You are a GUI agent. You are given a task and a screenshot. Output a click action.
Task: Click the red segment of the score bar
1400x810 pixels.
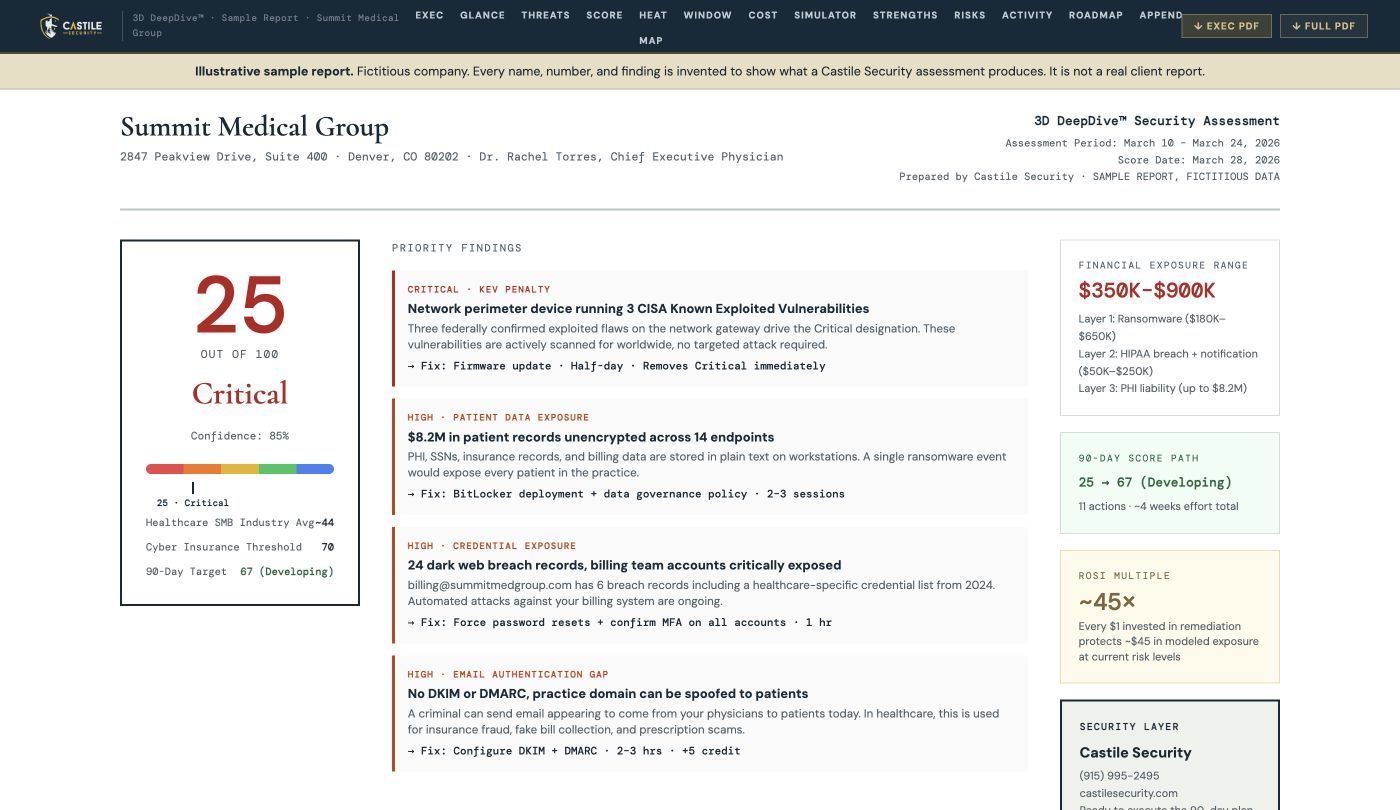pos(165,469)
